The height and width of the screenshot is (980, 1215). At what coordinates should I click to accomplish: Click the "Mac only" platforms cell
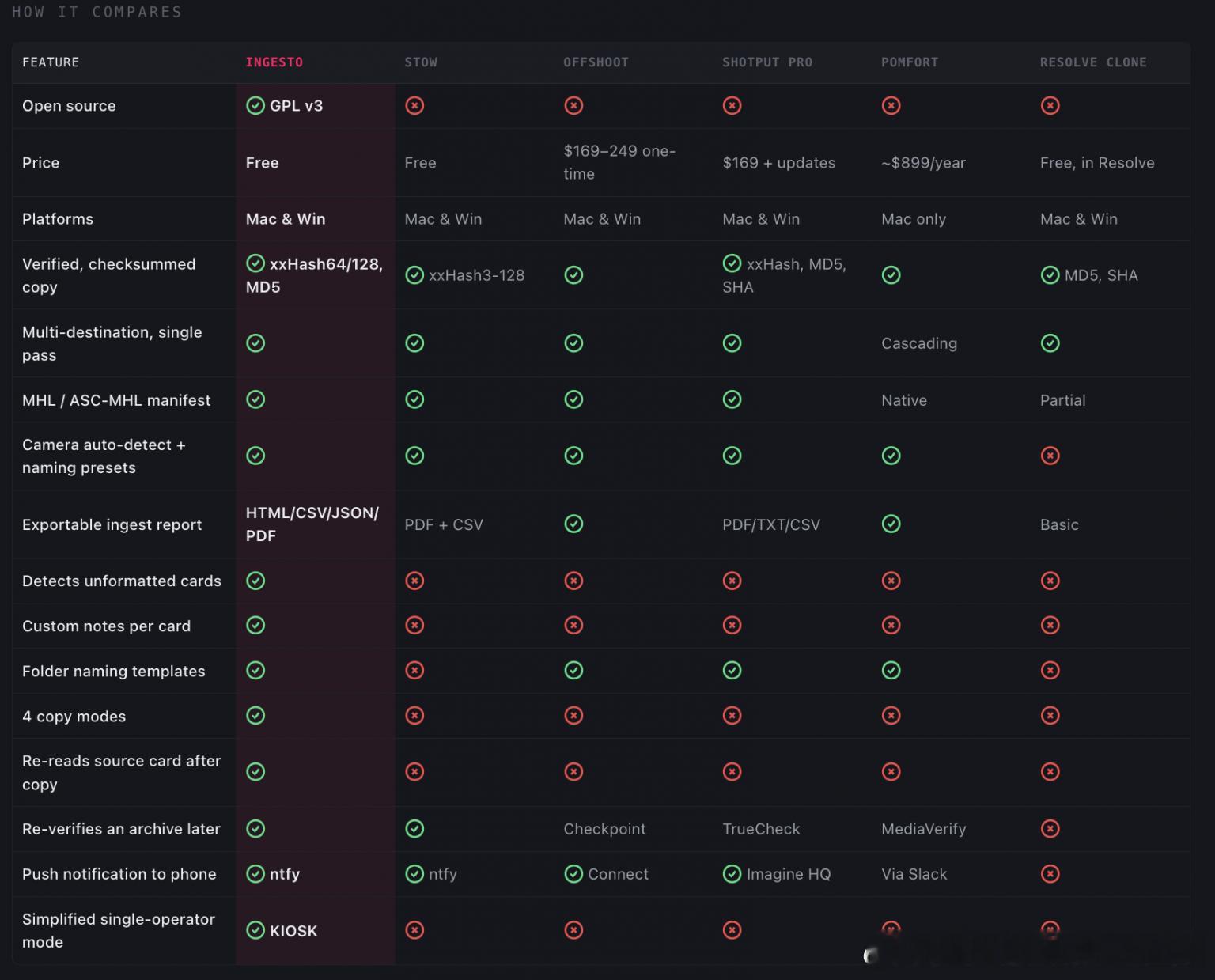(914, 219)
